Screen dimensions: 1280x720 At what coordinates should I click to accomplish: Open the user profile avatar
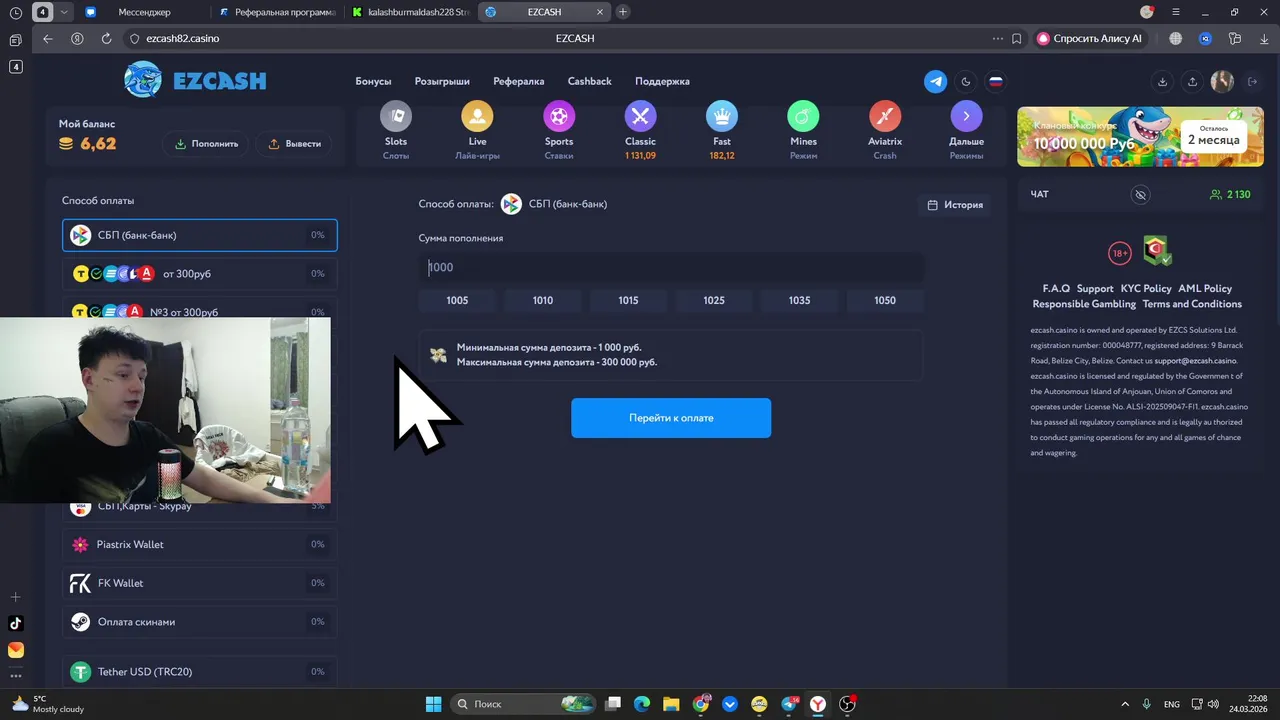click(1222, 82)
